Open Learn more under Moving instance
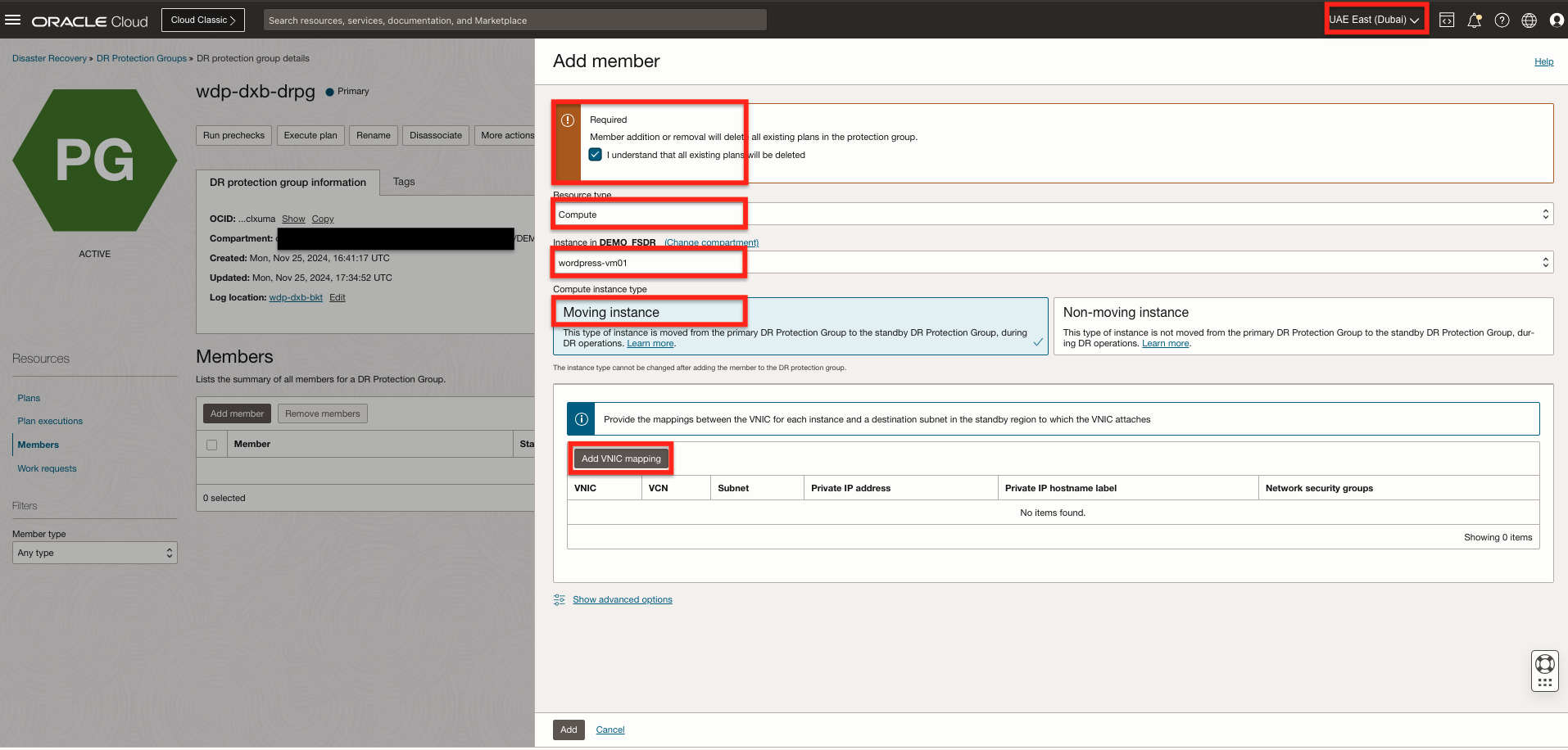Viewport: 1568px width, 750px height. [650, 344]
